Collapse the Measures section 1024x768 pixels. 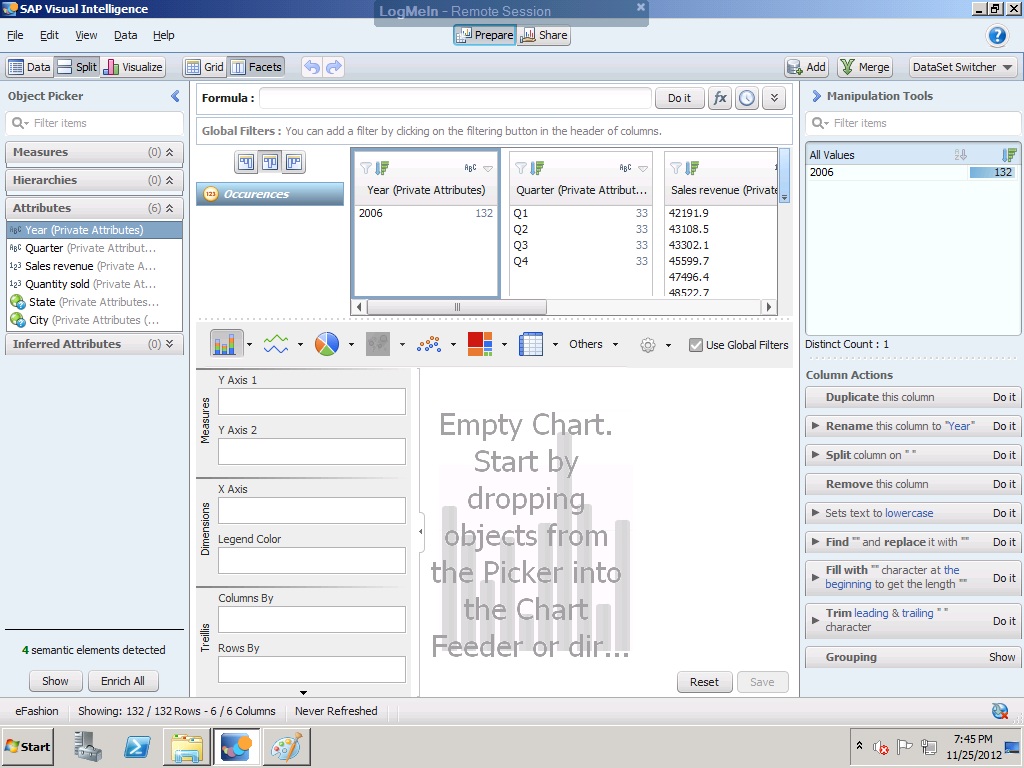point(169,152)
